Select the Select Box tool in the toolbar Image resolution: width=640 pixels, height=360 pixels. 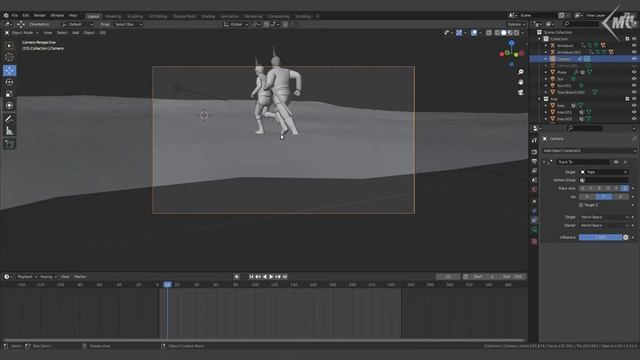click(9, 46)
